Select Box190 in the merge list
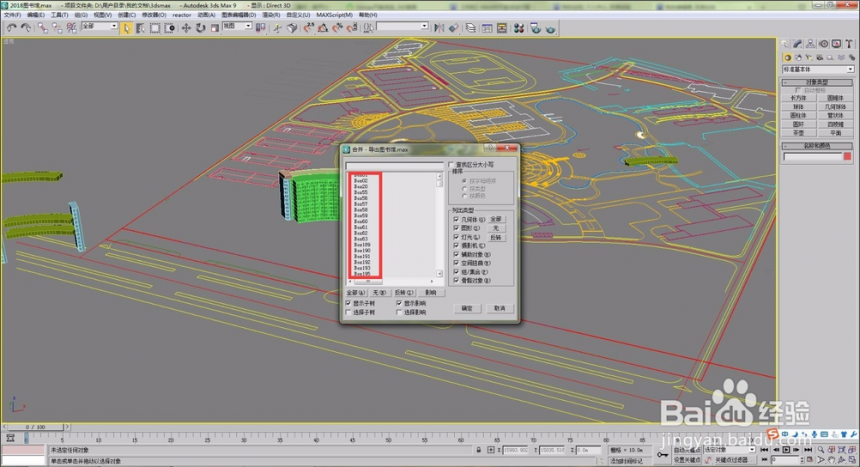The image size is (860, 467). click(x=362, y=250)
